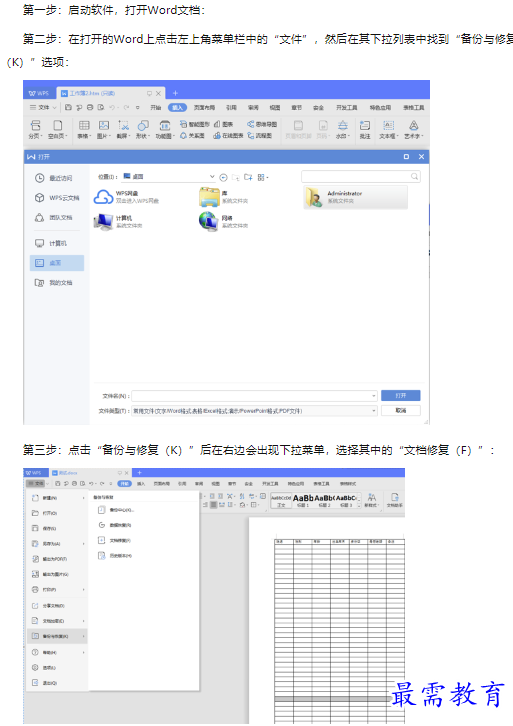The height and width of the screenshot is (726, 513).
Task: Select WPS云文档 in Open dialog sidebar
Action: pos(57,198)
